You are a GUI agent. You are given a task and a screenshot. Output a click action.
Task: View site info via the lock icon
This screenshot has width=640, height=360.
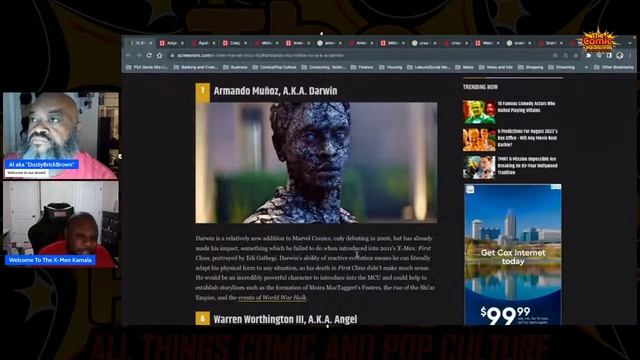pos(172,56)
